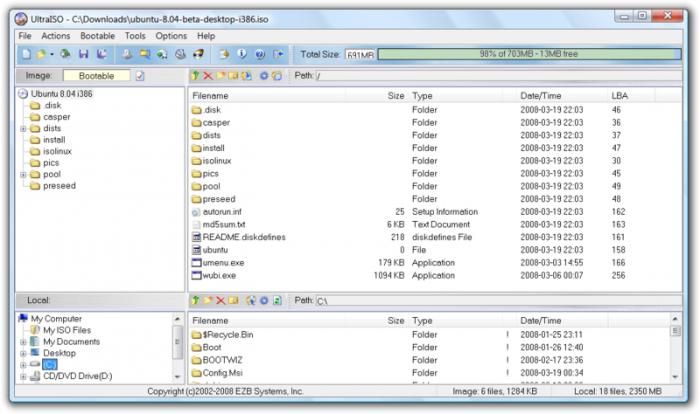Image resolution: width=700 pixels, height=414 pixels.
Task: Click the gear Properties icon in image toolbar
Action: coord(264,76)
